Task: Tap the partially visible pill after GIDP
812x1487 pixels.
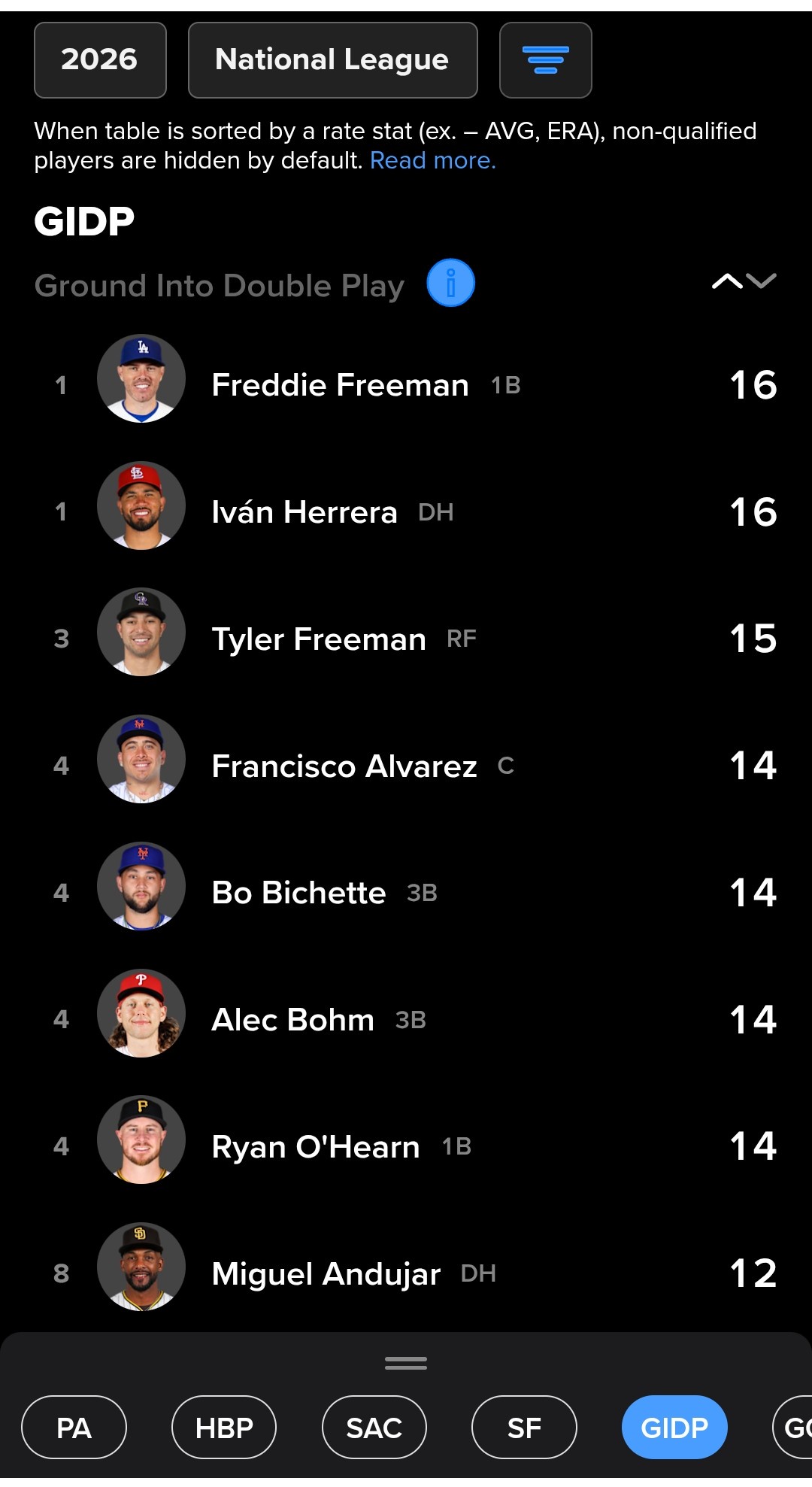Action: 792,1428
